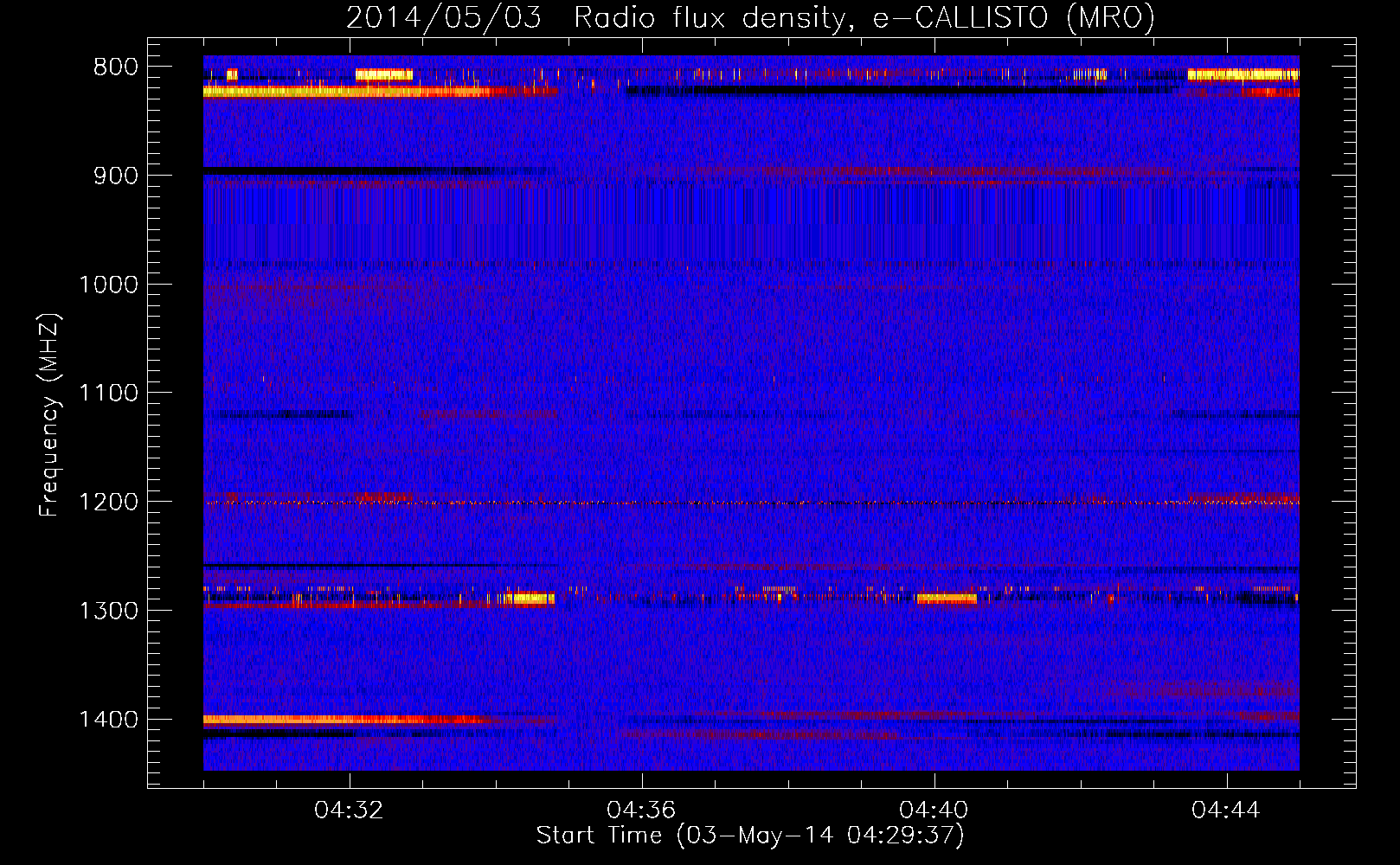Click the 04:40 time axis label

coord(934,811)
